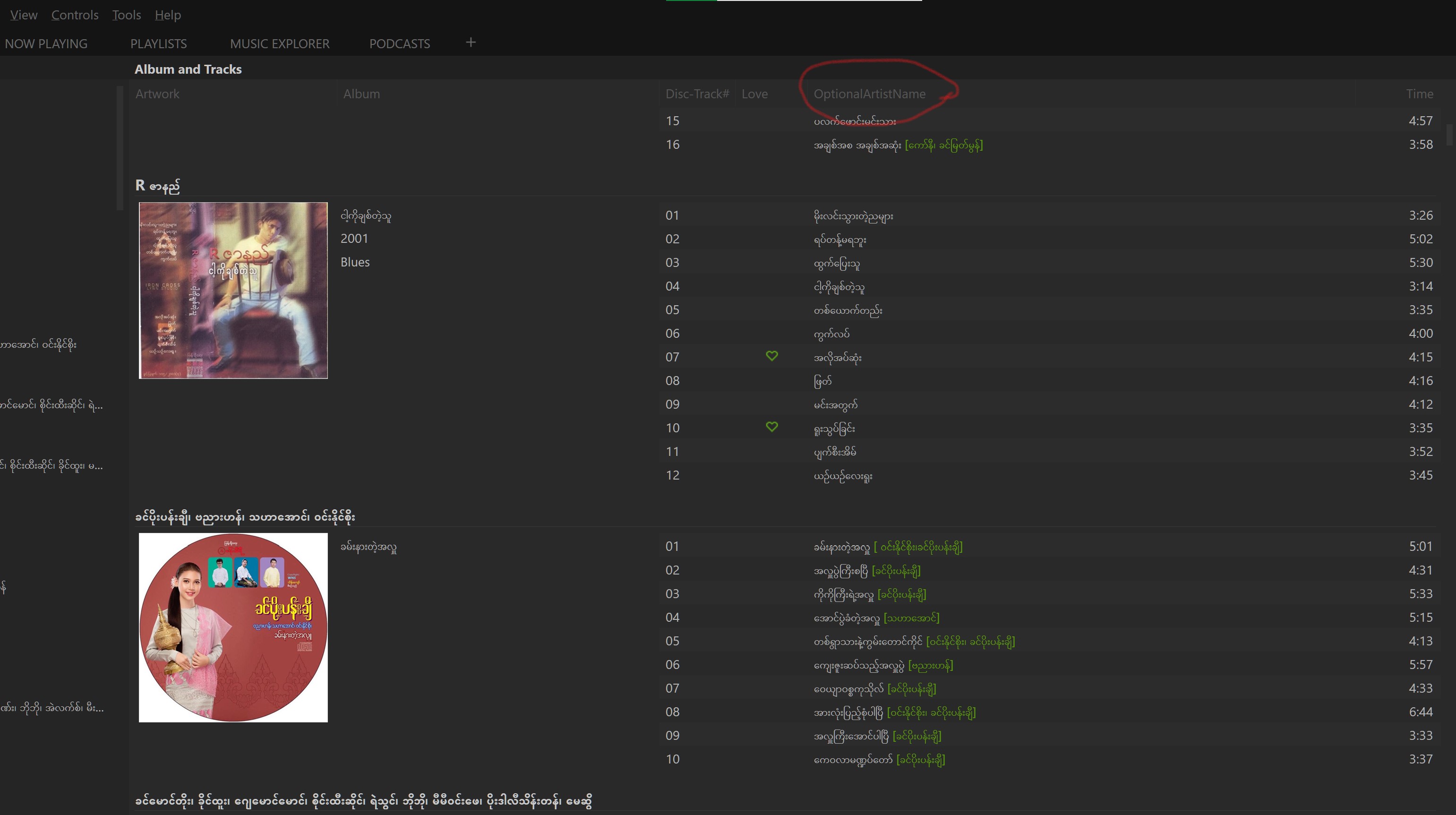
Task: Toggle love heart on track 10
Action: [x=771, y=427]
